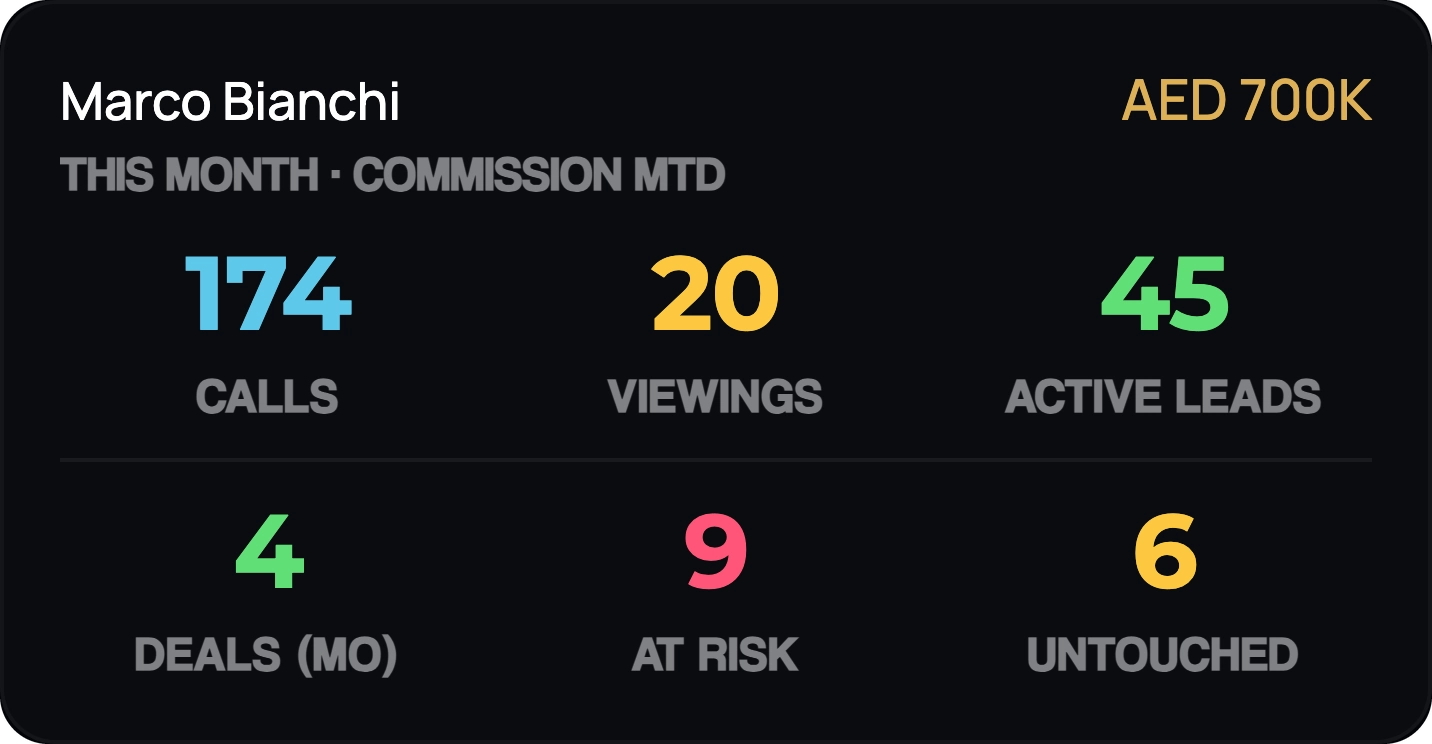
Task: Click the AT RISK label
Action: (x=716, y=655)
